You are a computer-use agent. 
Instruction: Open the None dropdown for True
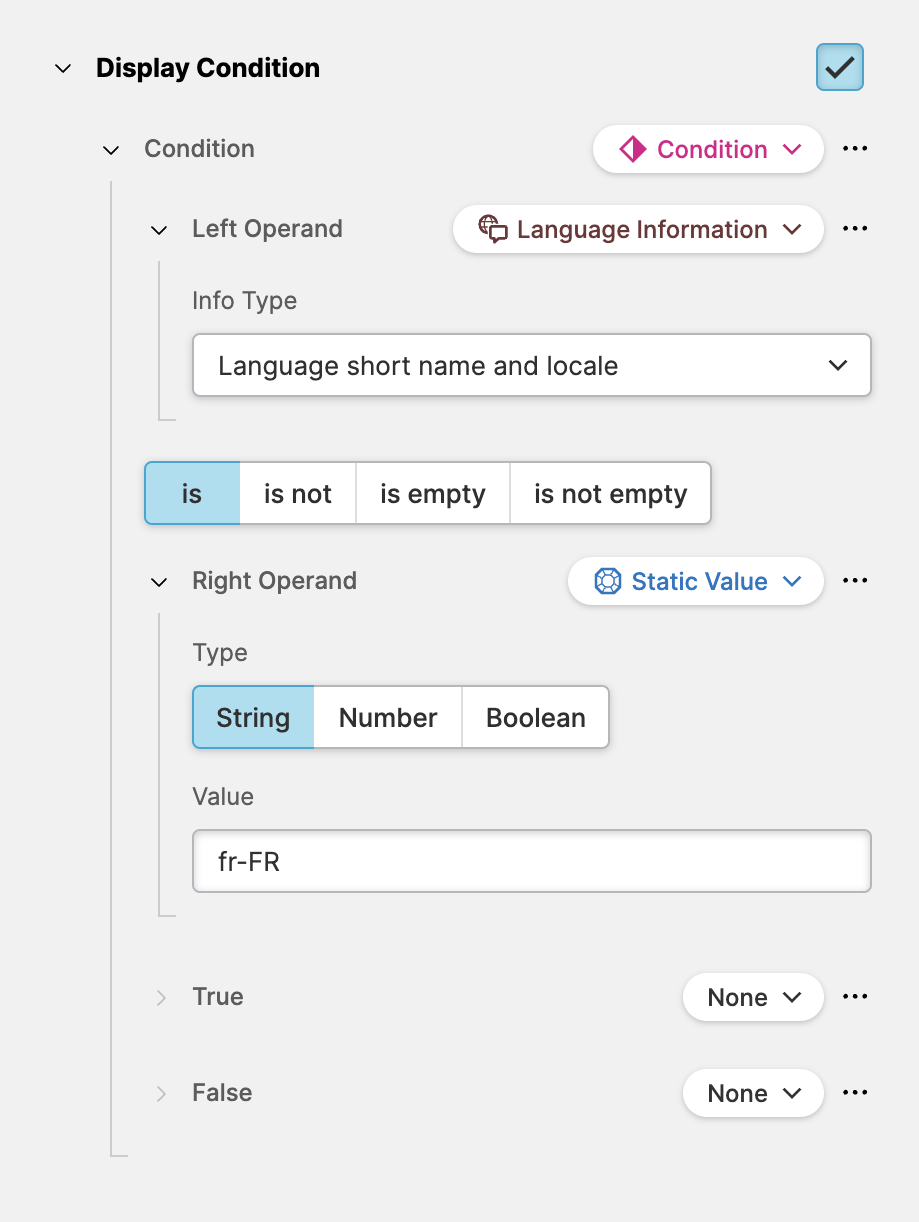tap(753, 997)
